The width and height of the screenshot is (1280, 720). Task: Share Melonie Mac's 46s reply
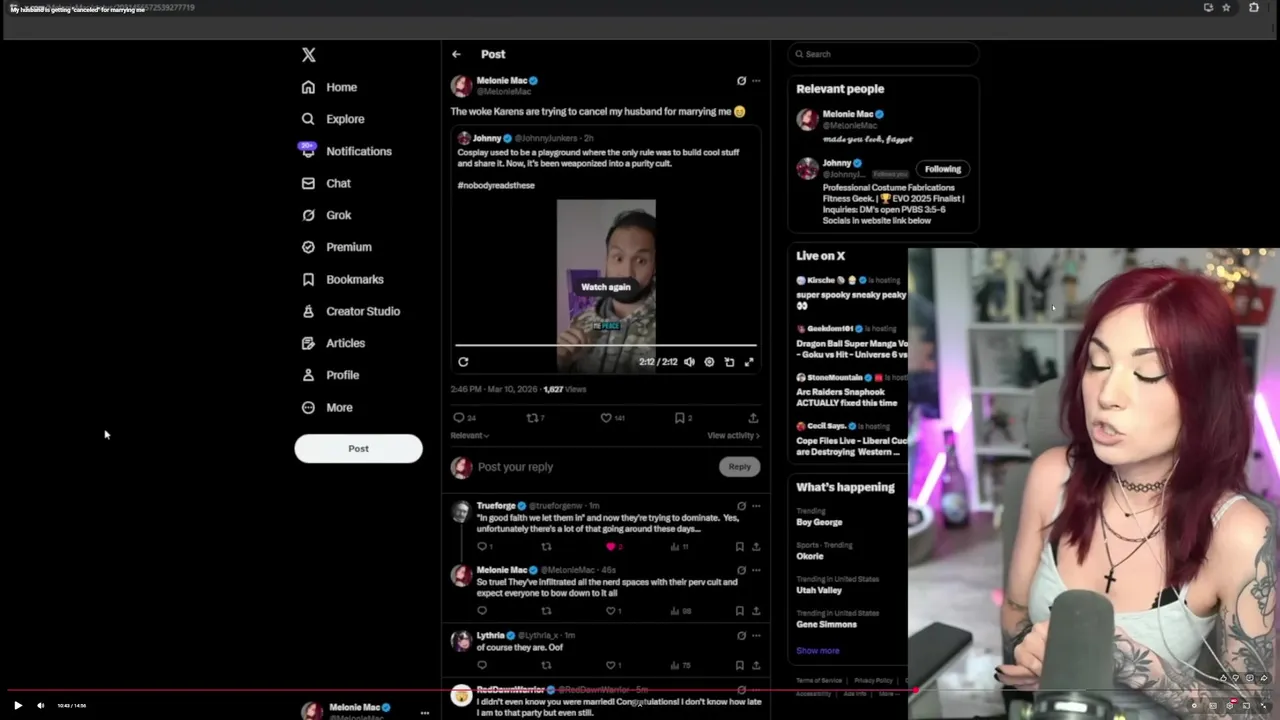756,611
